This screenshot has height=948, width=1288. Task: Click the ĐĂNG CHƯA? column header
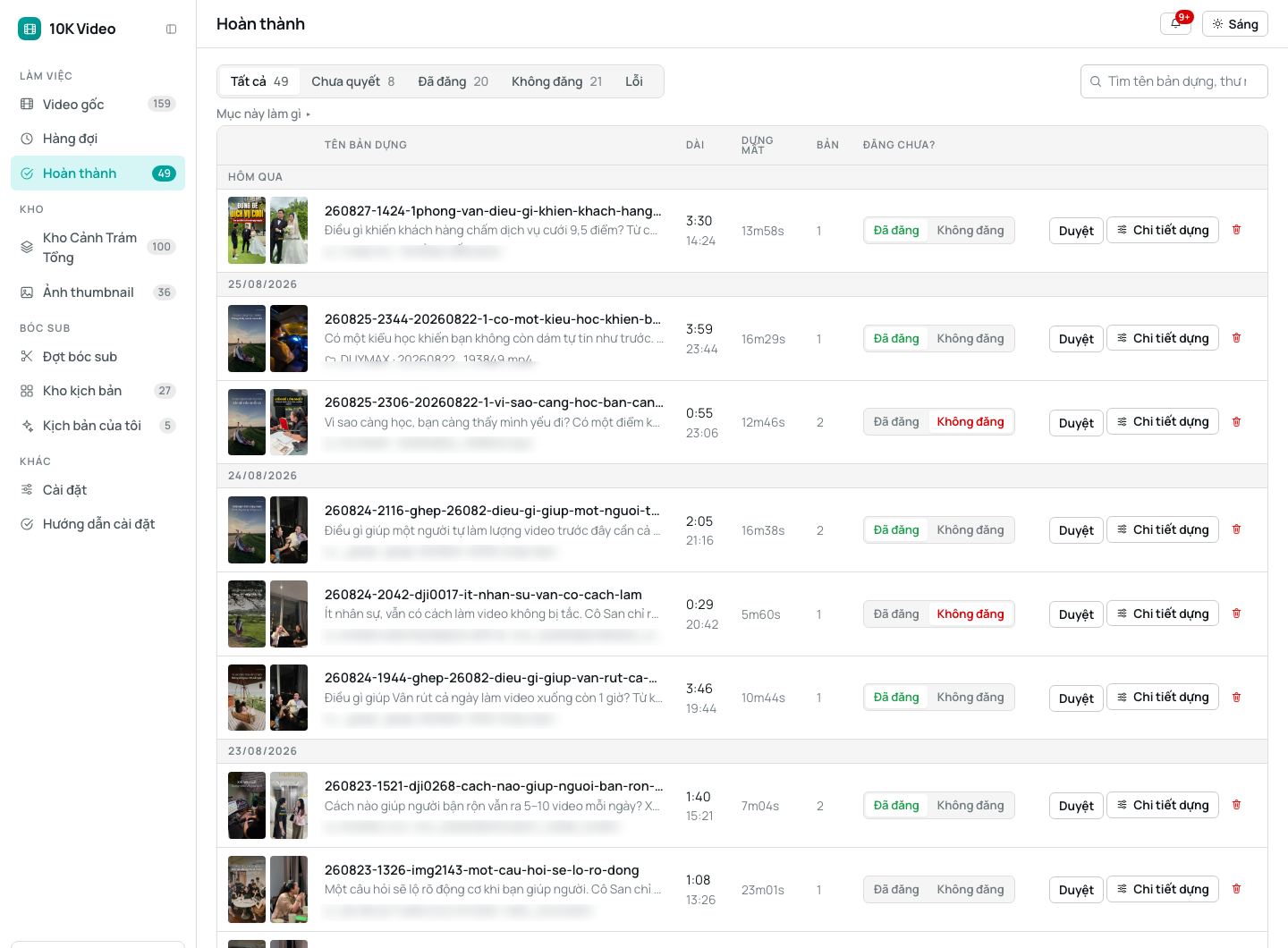point(899,145)
